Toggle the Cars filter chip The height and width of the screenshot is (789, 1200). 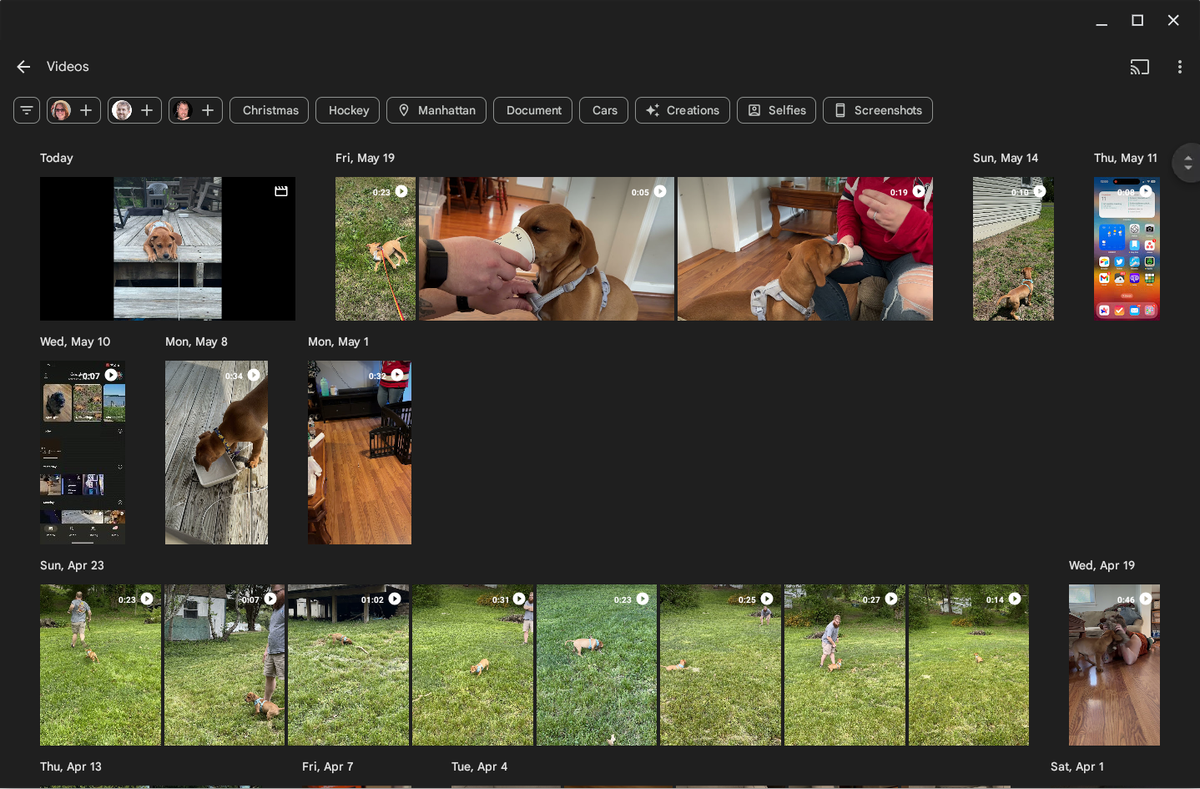click(603, 110)
